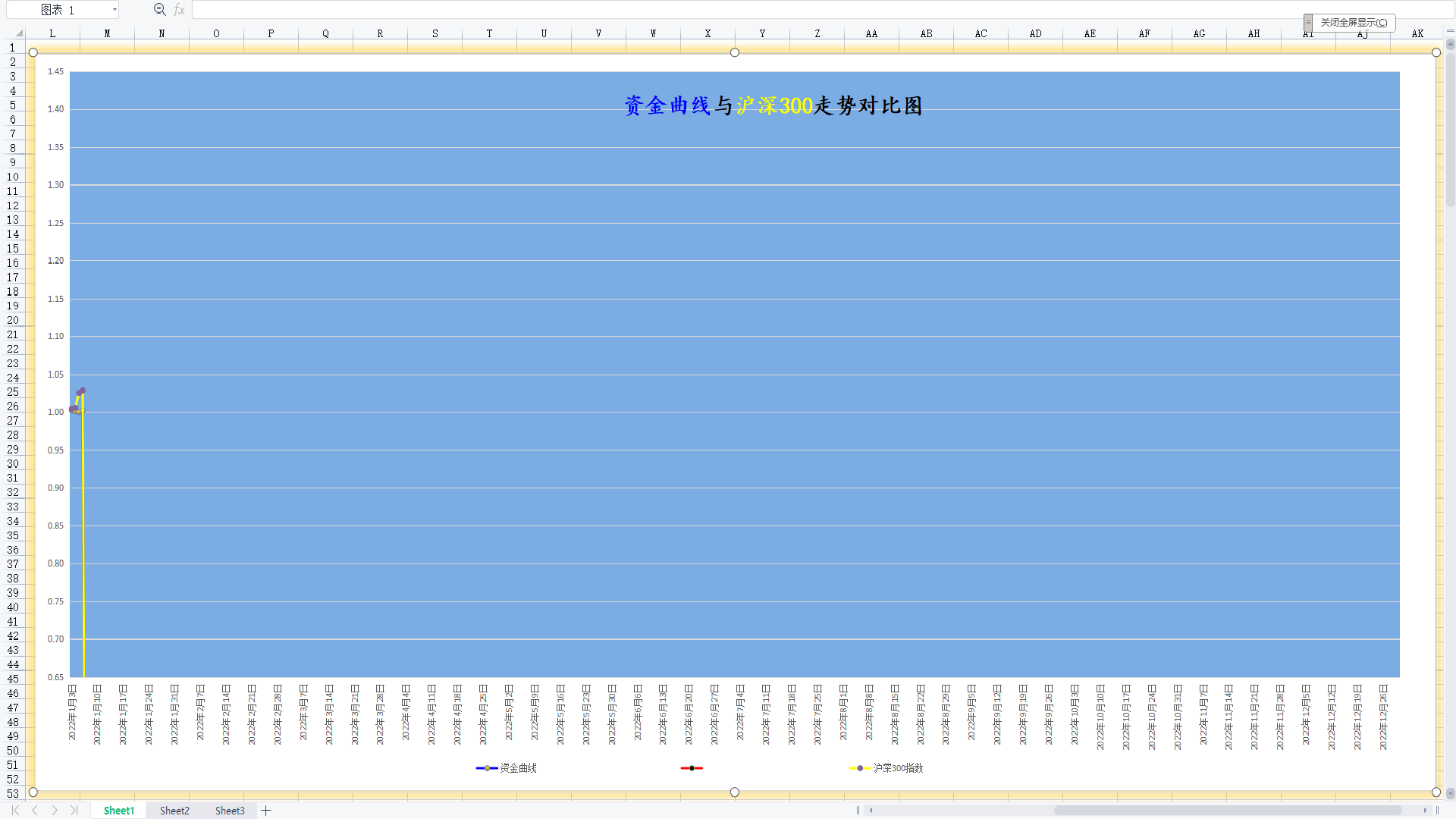Click the red unnamed legend series marker

(692, 768)
